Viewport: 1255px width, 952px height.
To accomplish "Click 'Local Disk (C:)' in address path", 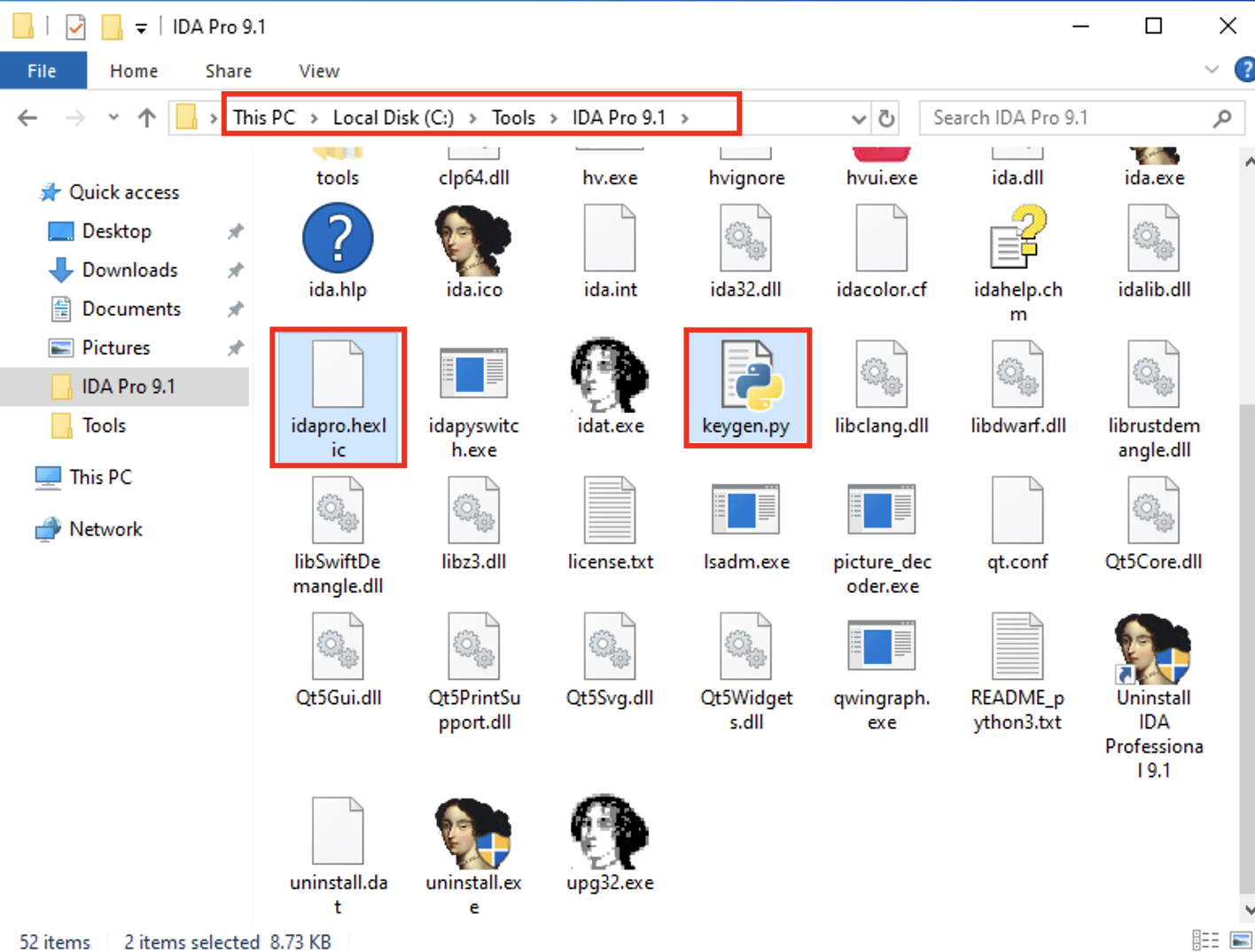I will coord(393,117).
